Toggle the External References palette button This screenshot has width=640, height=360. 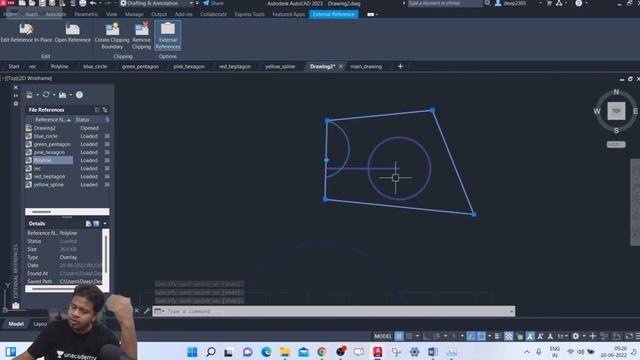pyautogui.click(x=168, y=36)
